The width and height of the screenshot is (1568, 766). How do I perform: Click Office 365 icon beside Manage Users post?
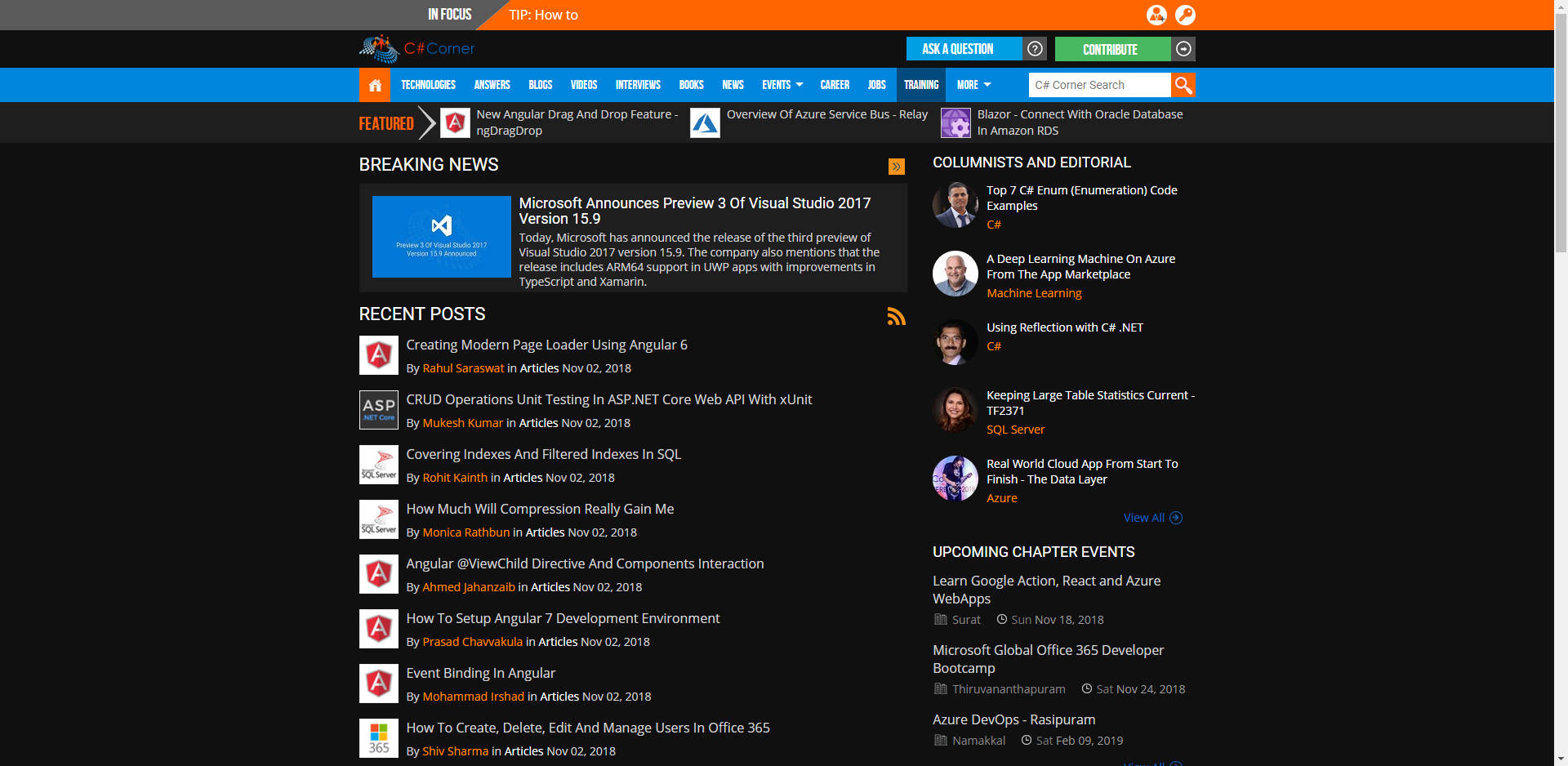(x=379, y=738)
